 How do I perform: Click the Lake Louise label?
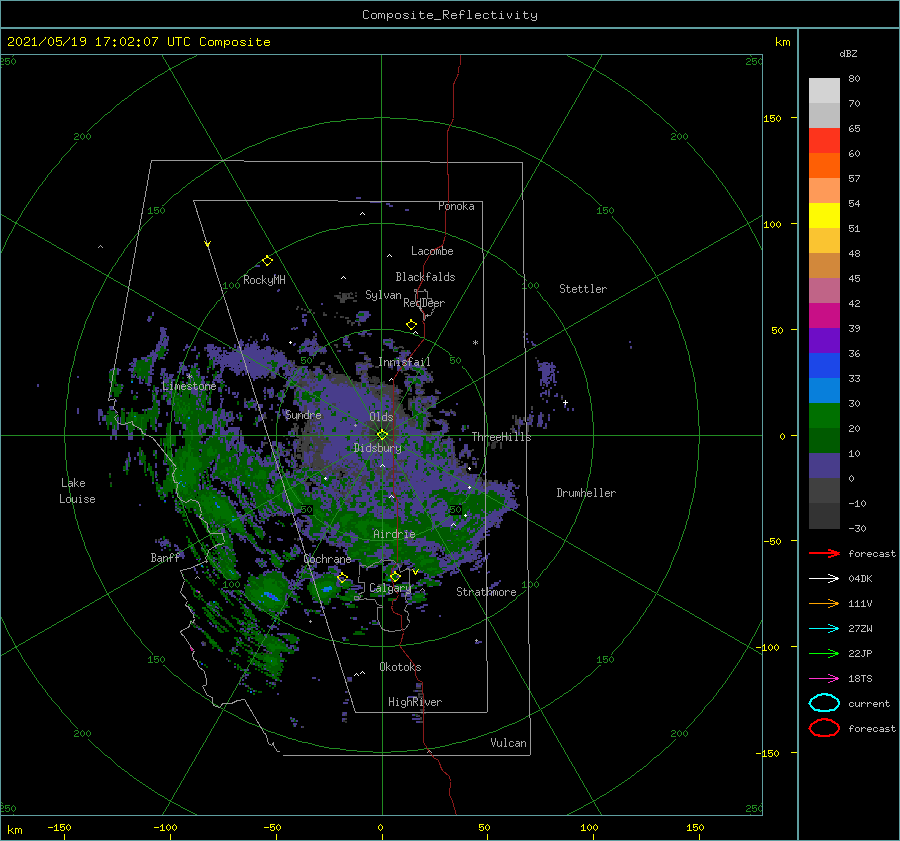(77, 491)
